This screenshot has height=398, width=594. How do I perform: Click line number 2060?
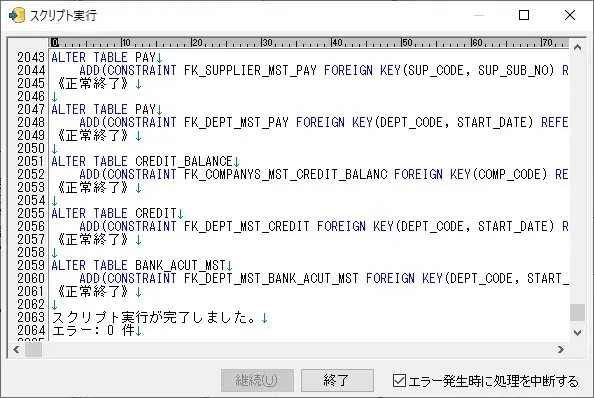(x=31, y=279)
